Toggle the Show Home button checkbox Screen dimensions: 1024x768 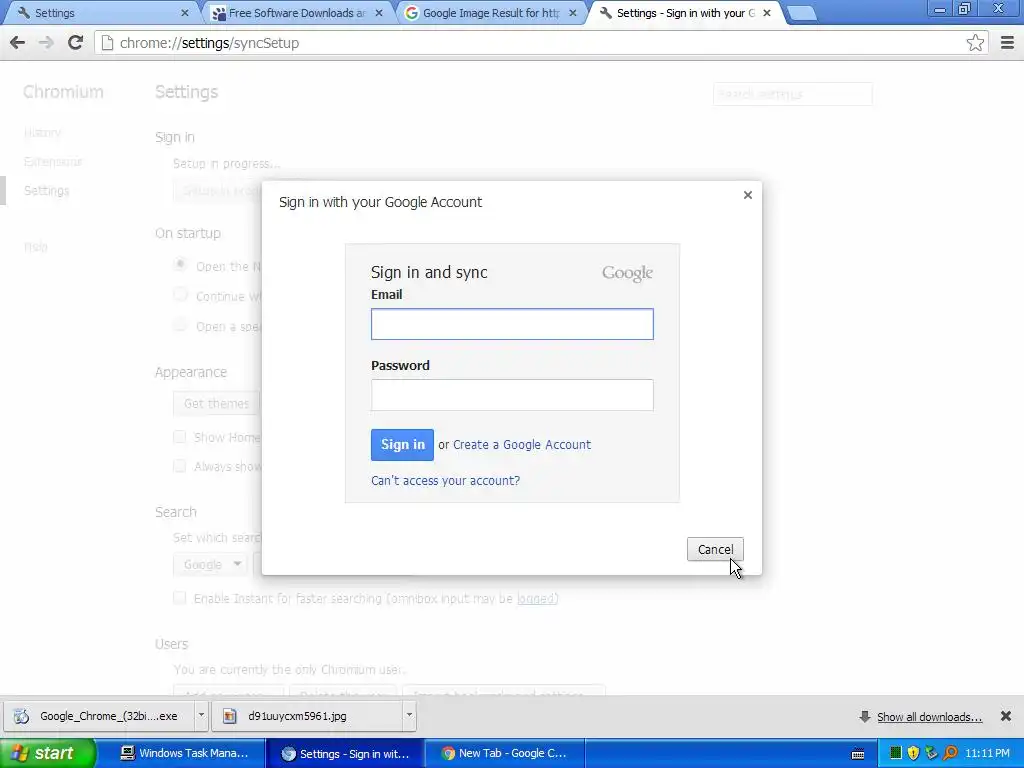click(180, 437)
